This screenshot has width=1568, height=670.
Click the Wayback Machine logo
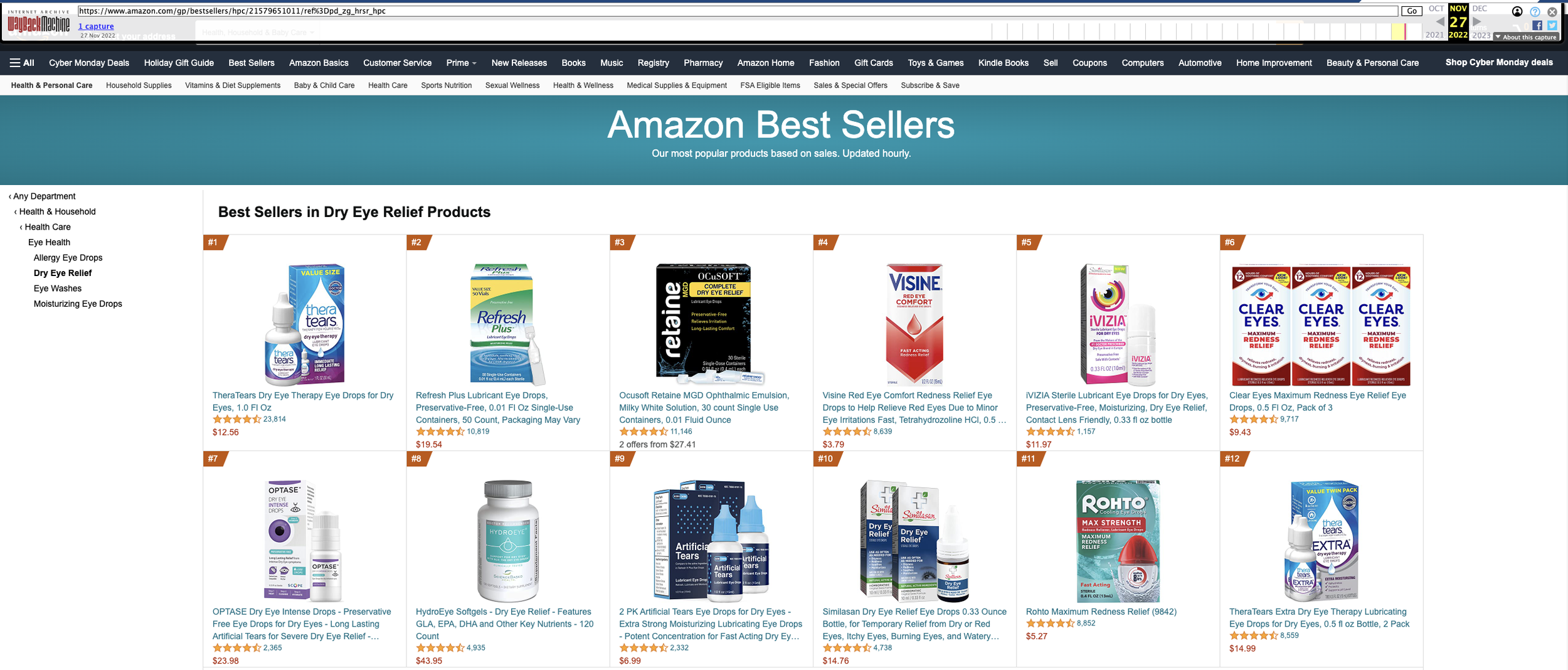click(38, 24)
